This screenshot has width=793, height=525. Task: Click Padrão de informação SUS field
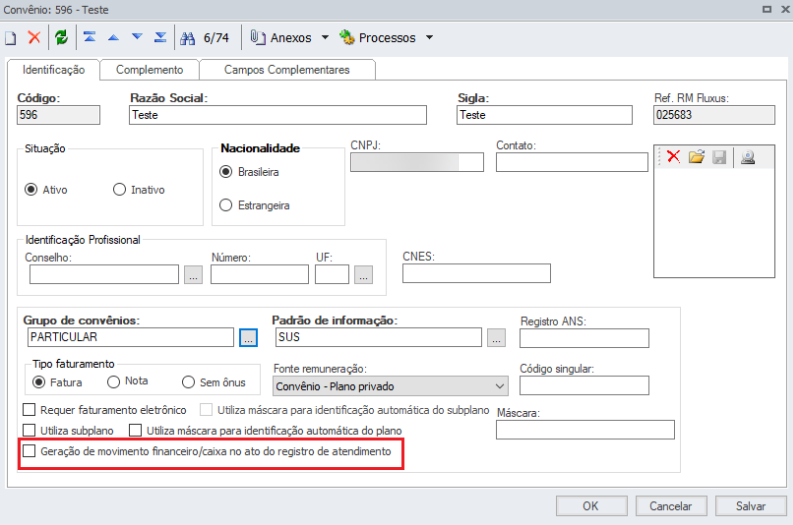378,337
